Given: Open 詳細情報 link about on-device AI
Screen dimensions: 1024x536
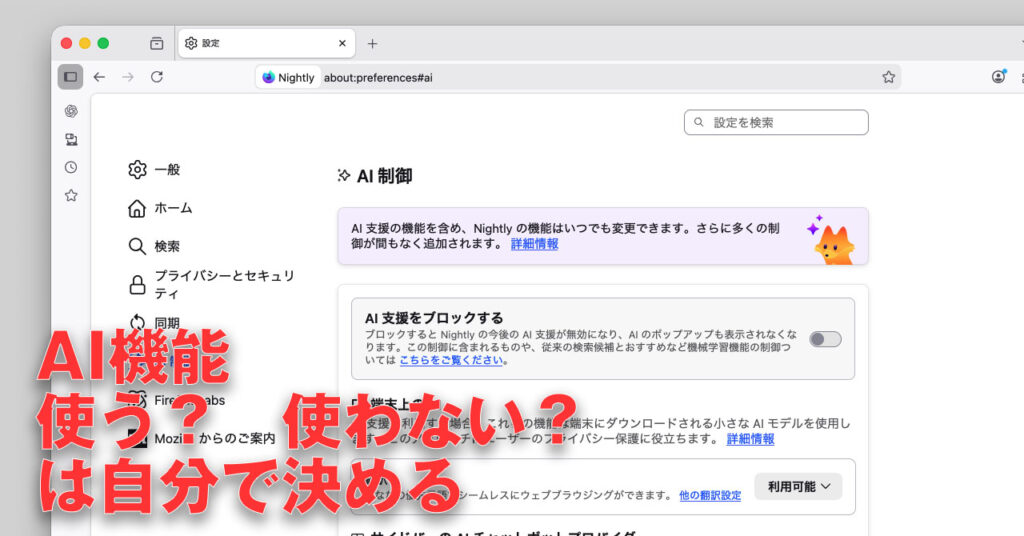Looking at the screenshot, I should pos(750,439).
